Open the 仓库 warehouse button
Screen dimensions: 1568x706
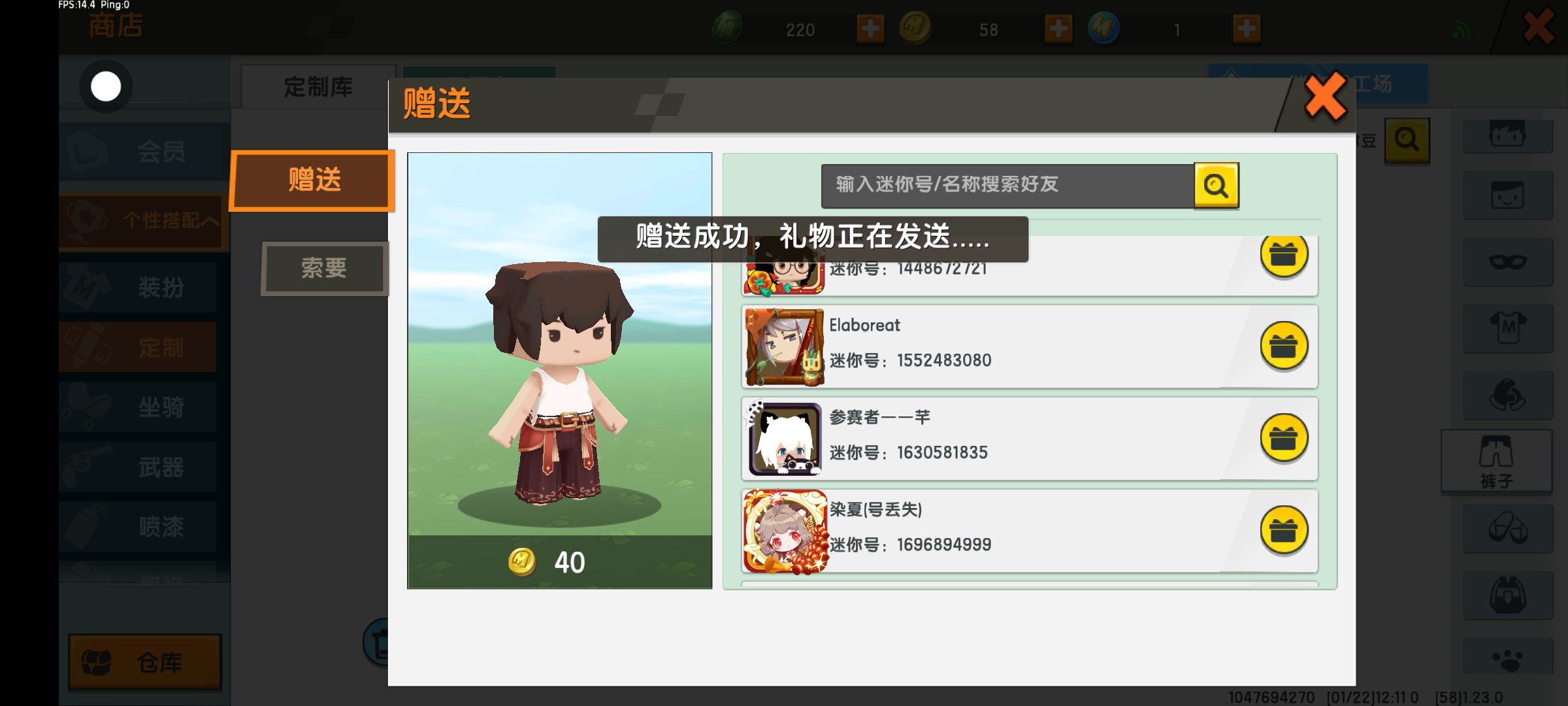145,662
